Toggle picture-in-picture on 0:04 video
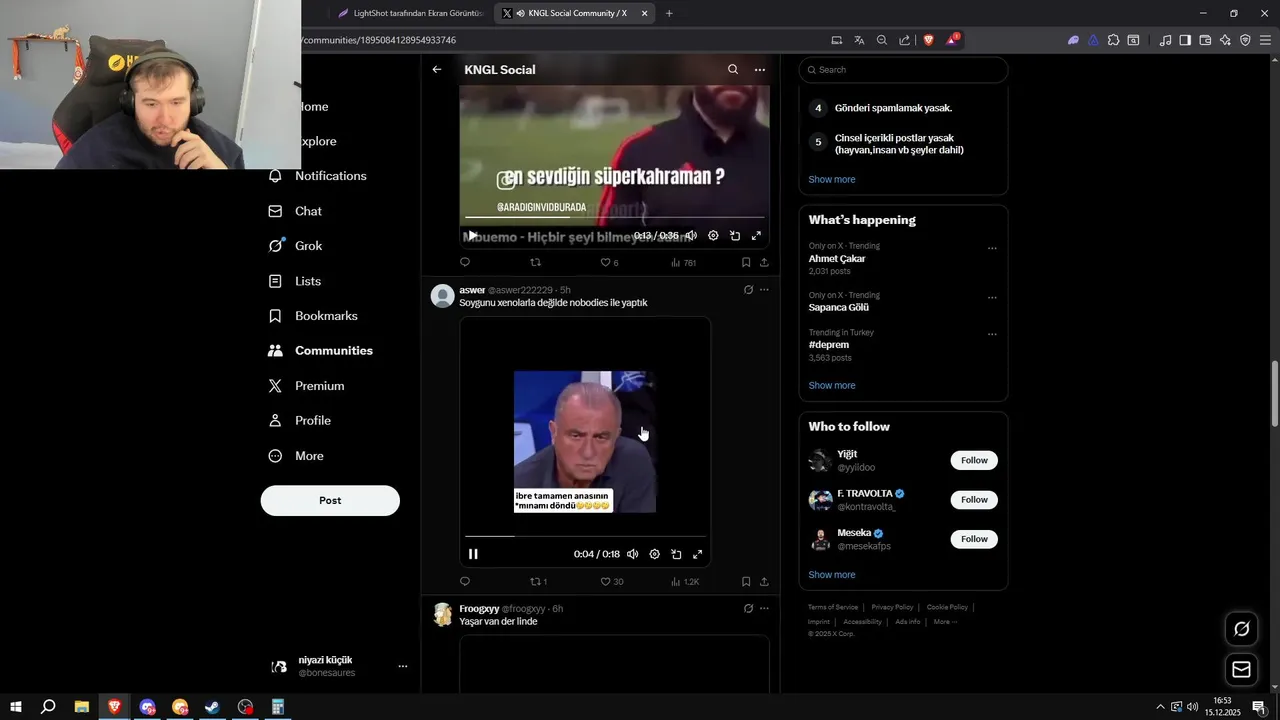 point(676,554)
